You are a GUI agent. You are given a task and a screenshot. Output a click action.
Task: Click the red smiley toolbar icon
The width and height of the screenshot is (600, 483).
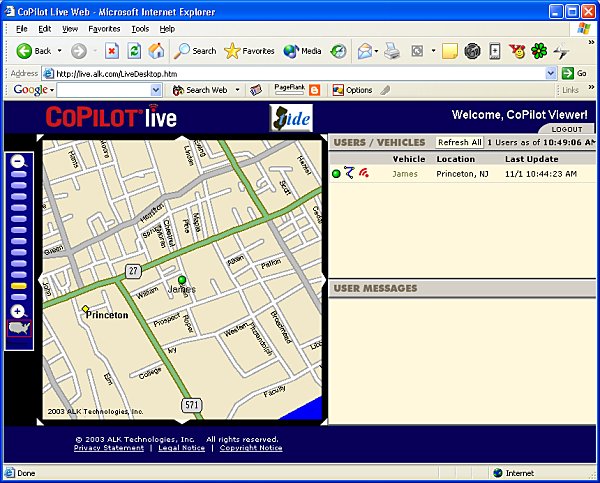(x=517, y=51)
